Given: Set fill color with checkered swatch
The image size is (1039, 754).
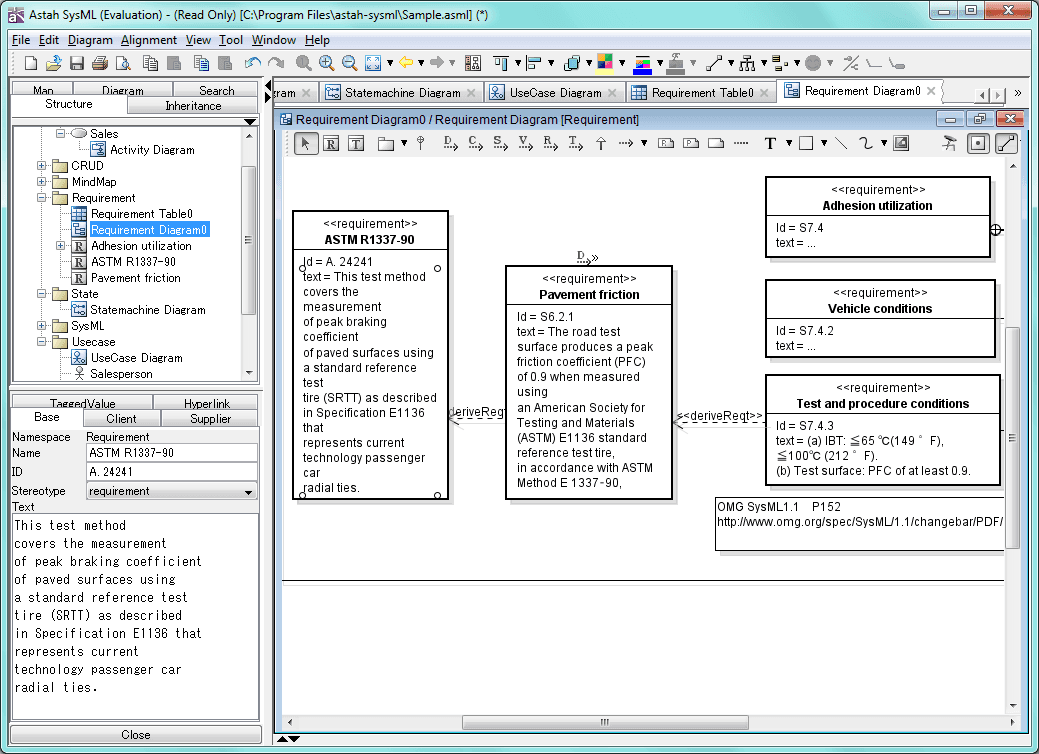Looking at the screenshot, I should coord(605,62).
